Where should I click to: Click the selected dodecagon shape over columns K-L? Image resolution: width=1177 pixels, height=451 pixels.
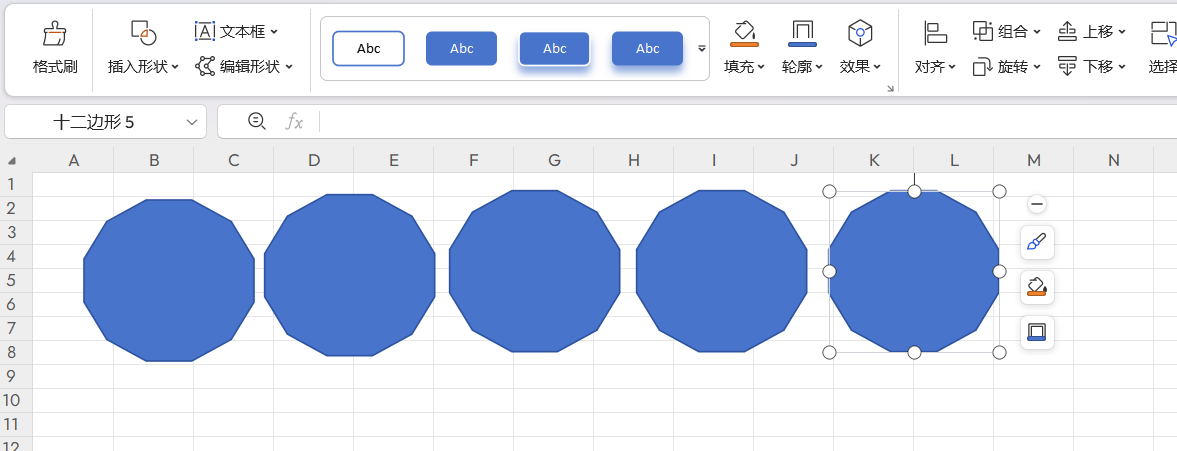pos(914,272)
